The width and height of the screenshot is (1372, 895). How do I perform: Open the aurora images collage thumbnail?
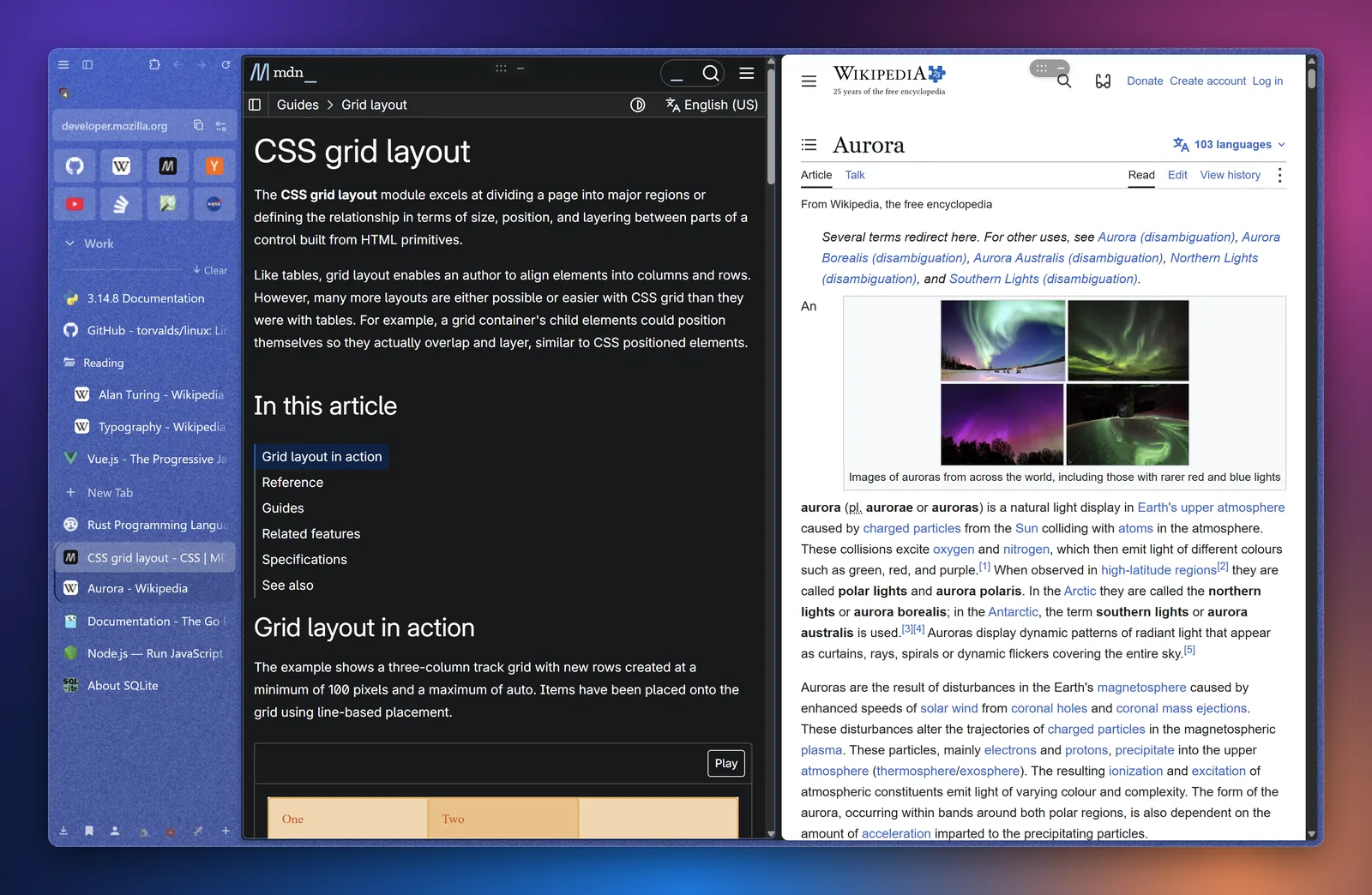1064,381
